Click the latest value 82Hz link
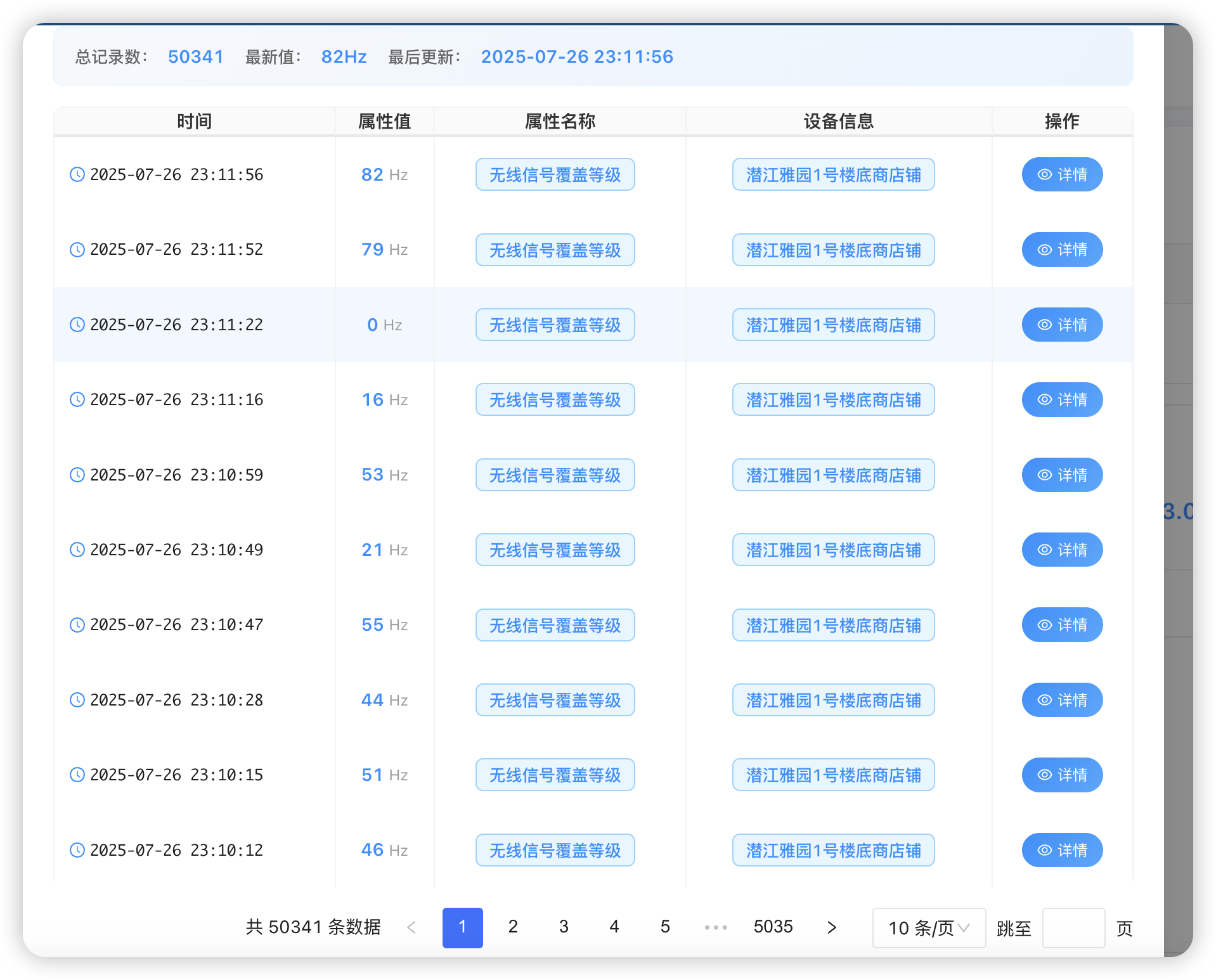Image resolution: width=1216 pixels, height=980 pixels. (344, 56)
